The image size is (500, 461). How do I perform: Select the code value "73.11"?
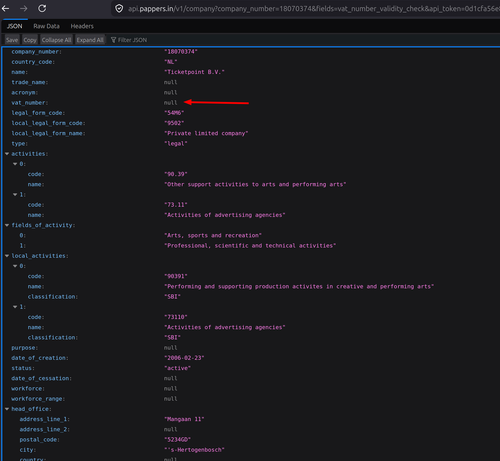click(176, 205)
